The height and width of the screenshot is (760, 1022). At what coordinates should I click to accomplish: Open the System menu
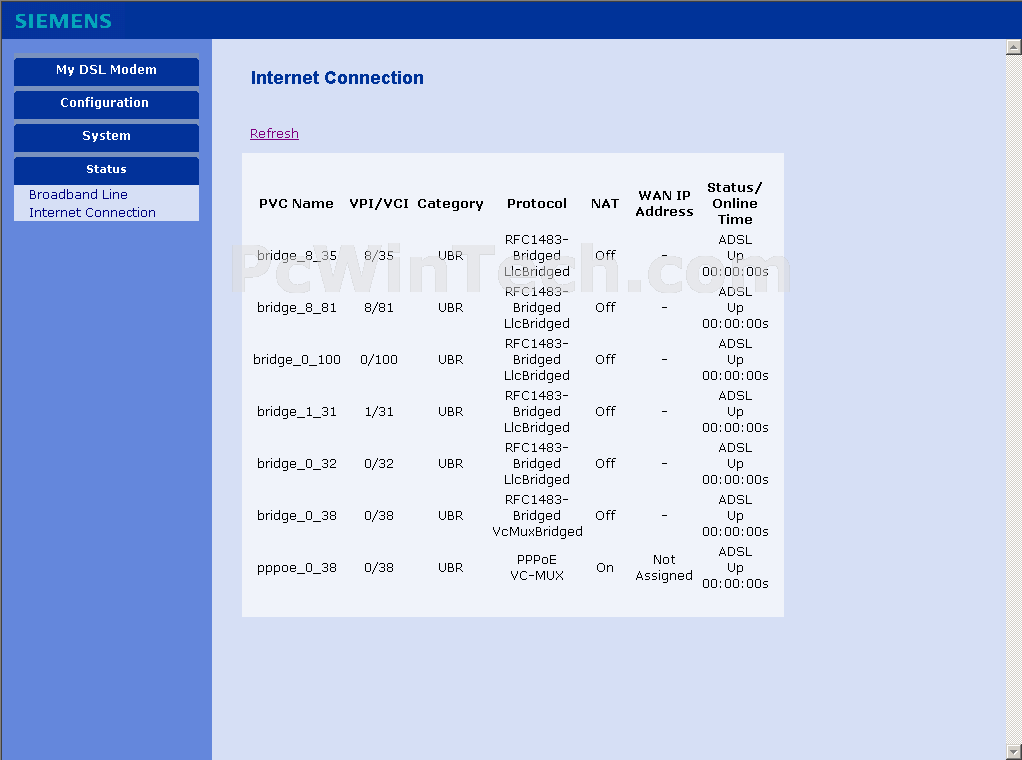106,136
